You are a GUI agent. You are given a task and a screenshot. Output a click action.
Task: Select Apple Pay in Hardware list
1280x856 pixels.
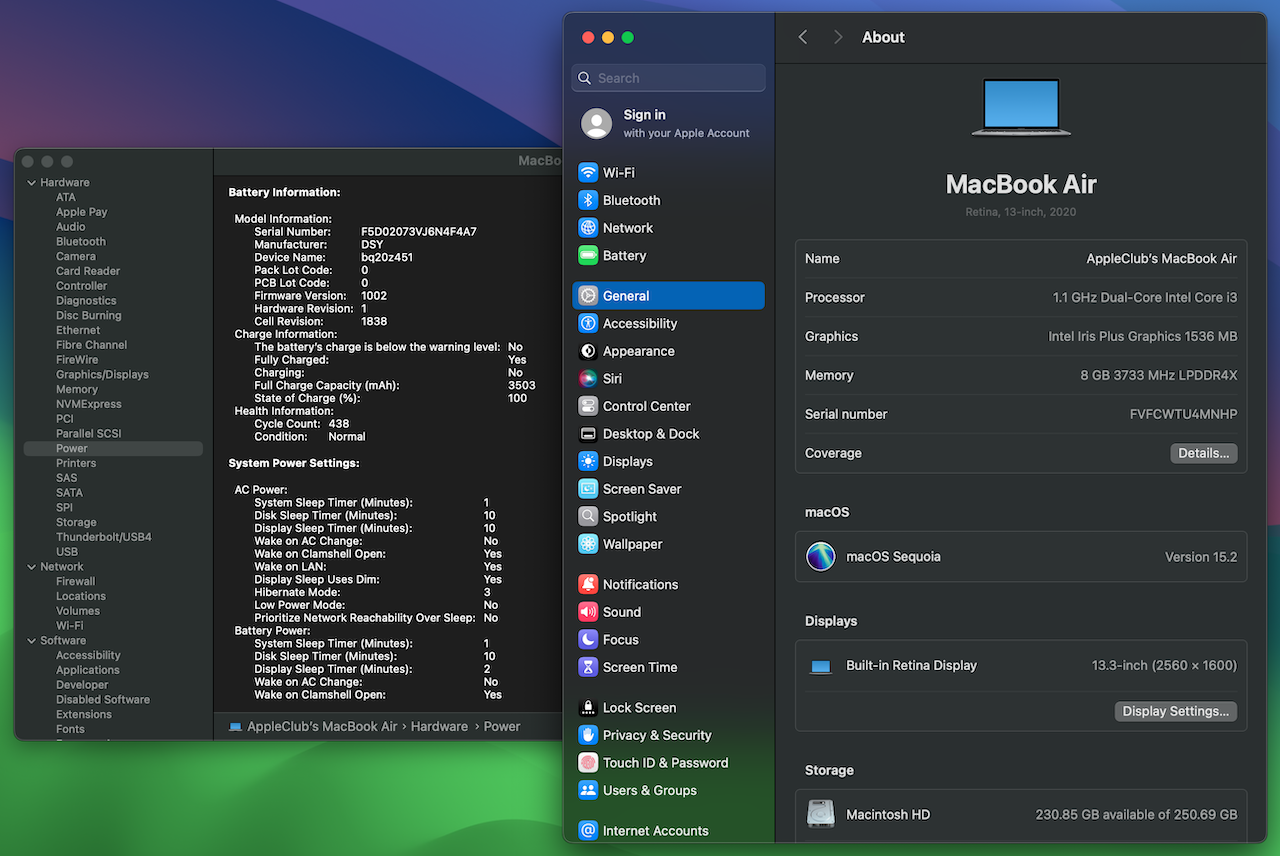point(82,212)
